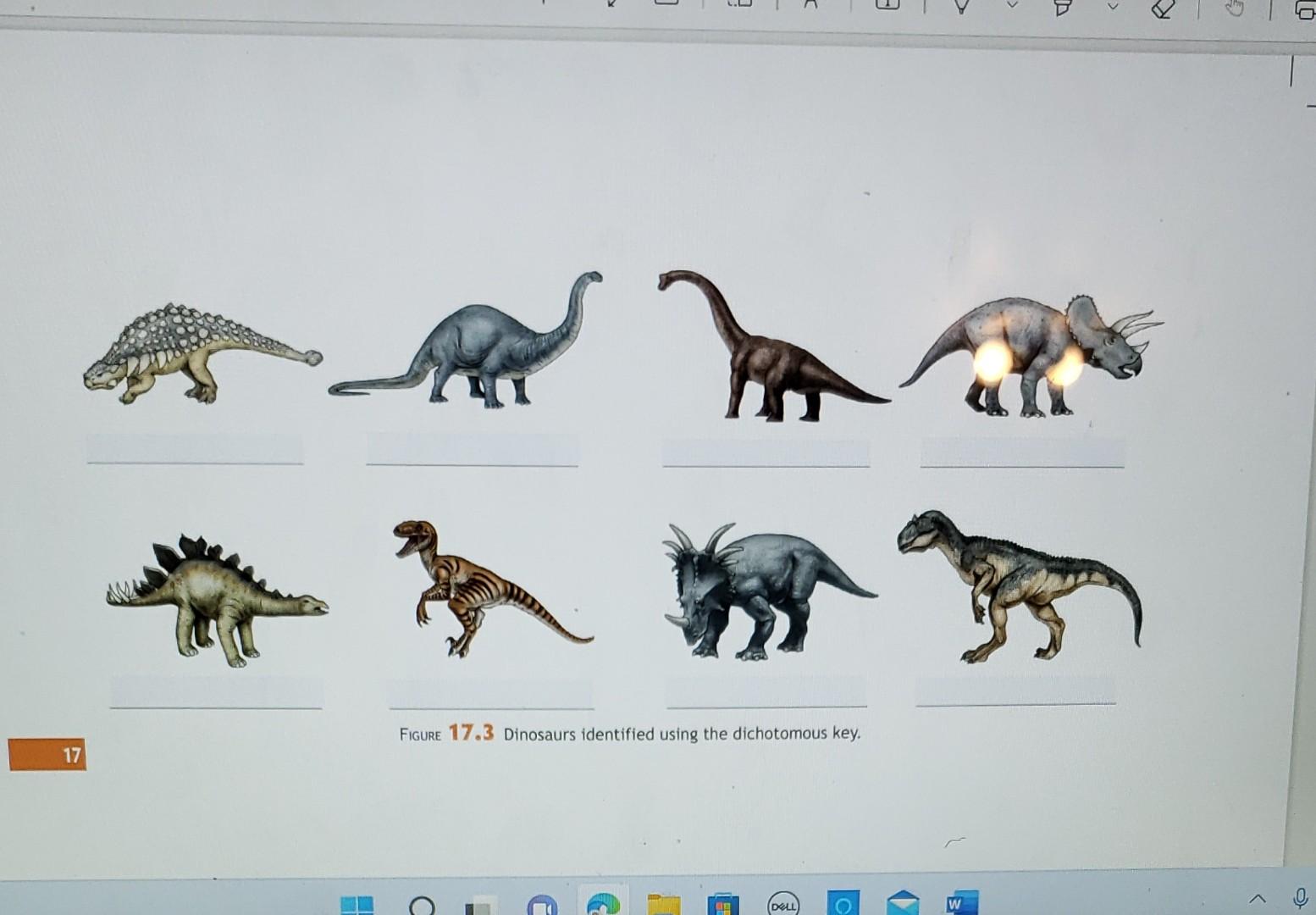Viewport: 1316px width, 915px height.
Task: Open taskbar Search
Action: coord(421,907)
